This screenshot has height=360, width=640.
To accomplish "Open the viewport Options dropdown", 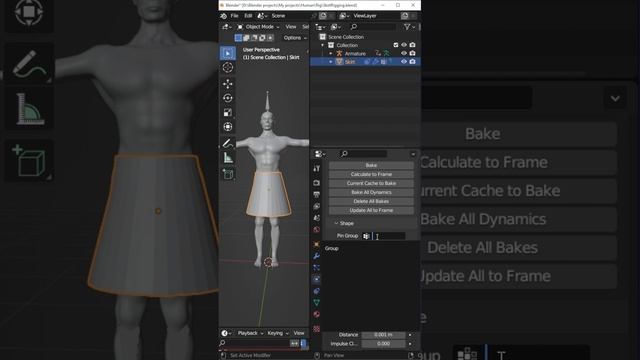I will pyautogui.click(x=295, y=38).
